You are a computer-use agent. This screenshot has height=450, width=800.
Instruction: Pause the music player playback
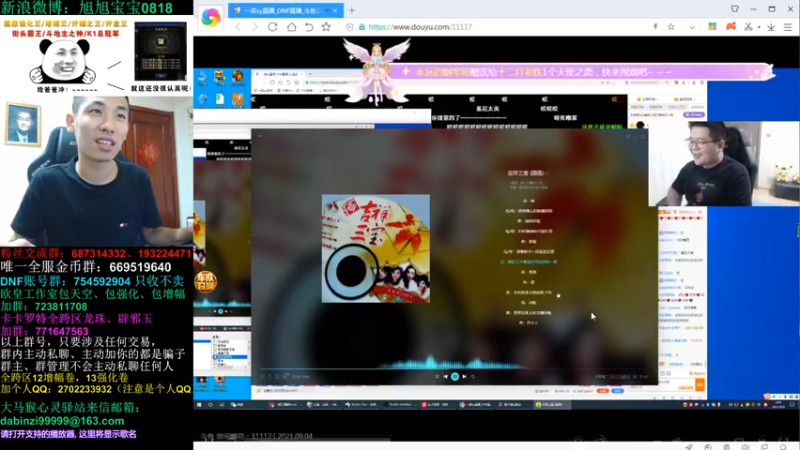(455, 377)
